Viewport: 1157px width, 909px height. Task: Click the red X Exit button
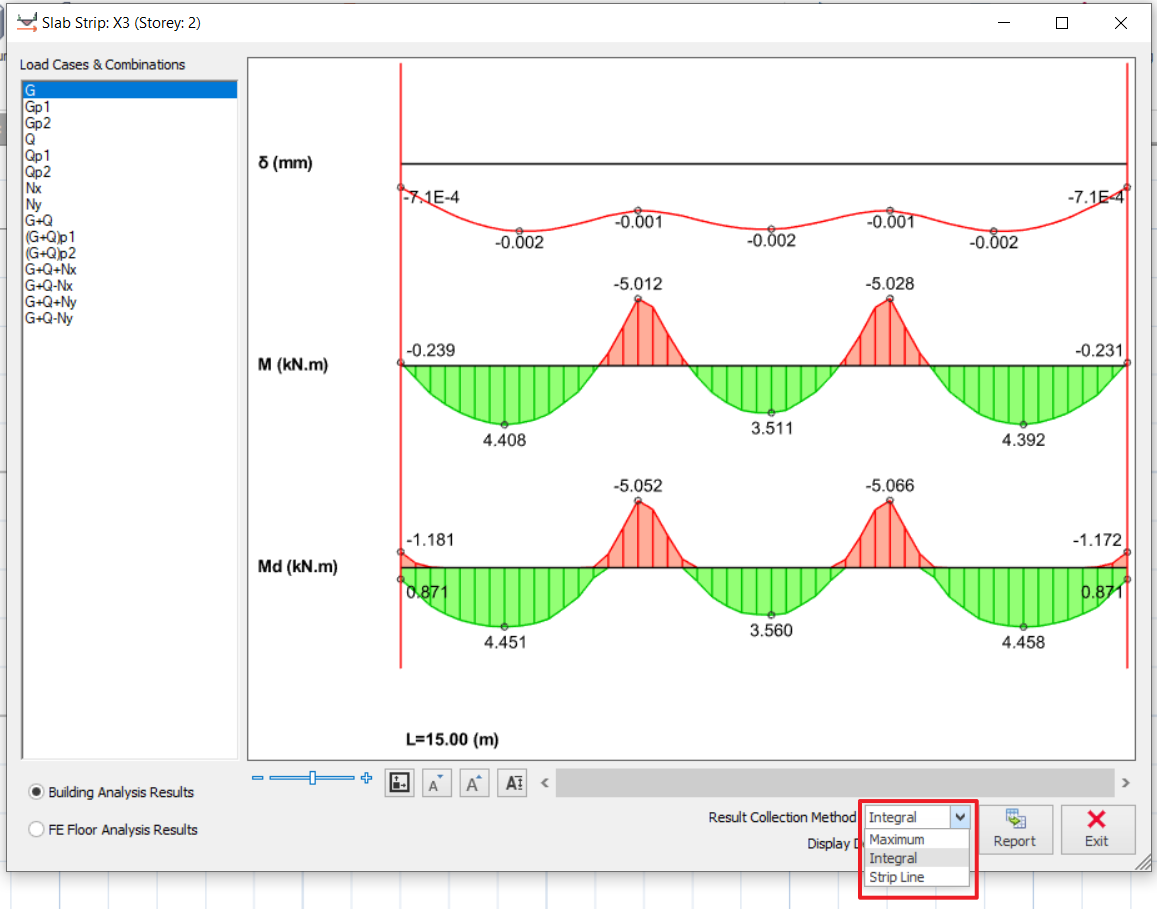(1097, 829)
